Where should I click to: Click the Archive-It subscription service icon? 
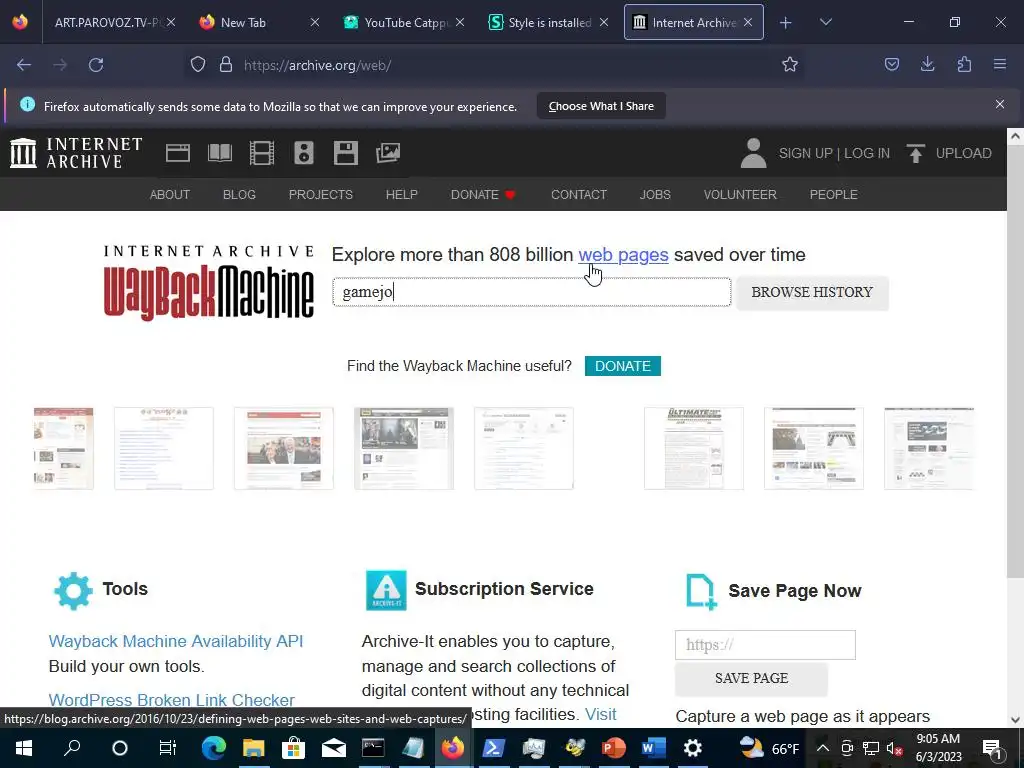pyautogui.click(x=386, y=590)
